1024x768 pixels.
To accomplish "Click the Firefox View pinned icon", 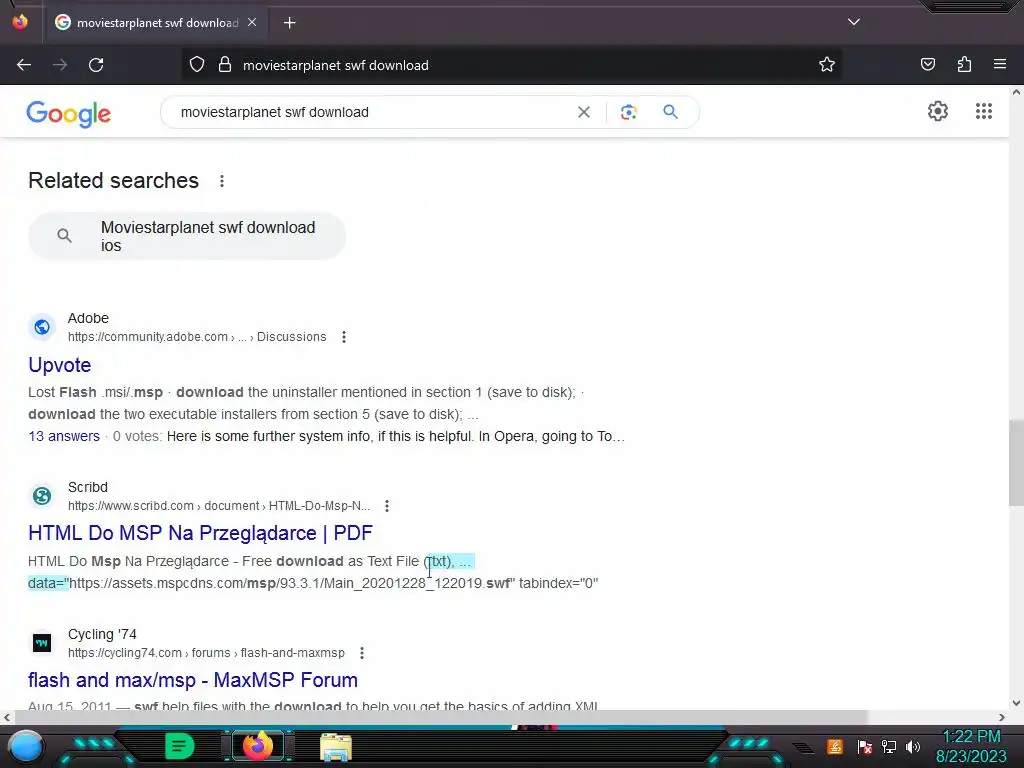I will click(x=20, y=22).
